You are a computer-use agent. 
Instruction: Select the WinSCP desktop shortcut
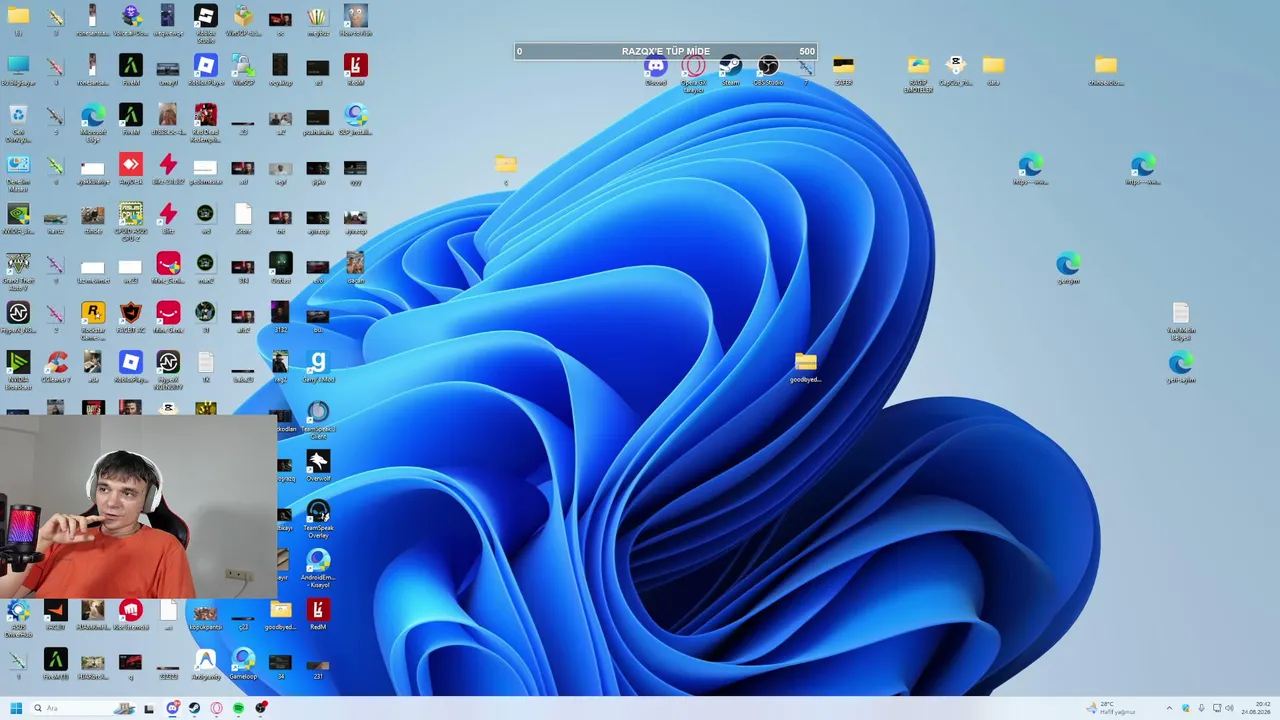pyautogui.click(x=243, y=71)
